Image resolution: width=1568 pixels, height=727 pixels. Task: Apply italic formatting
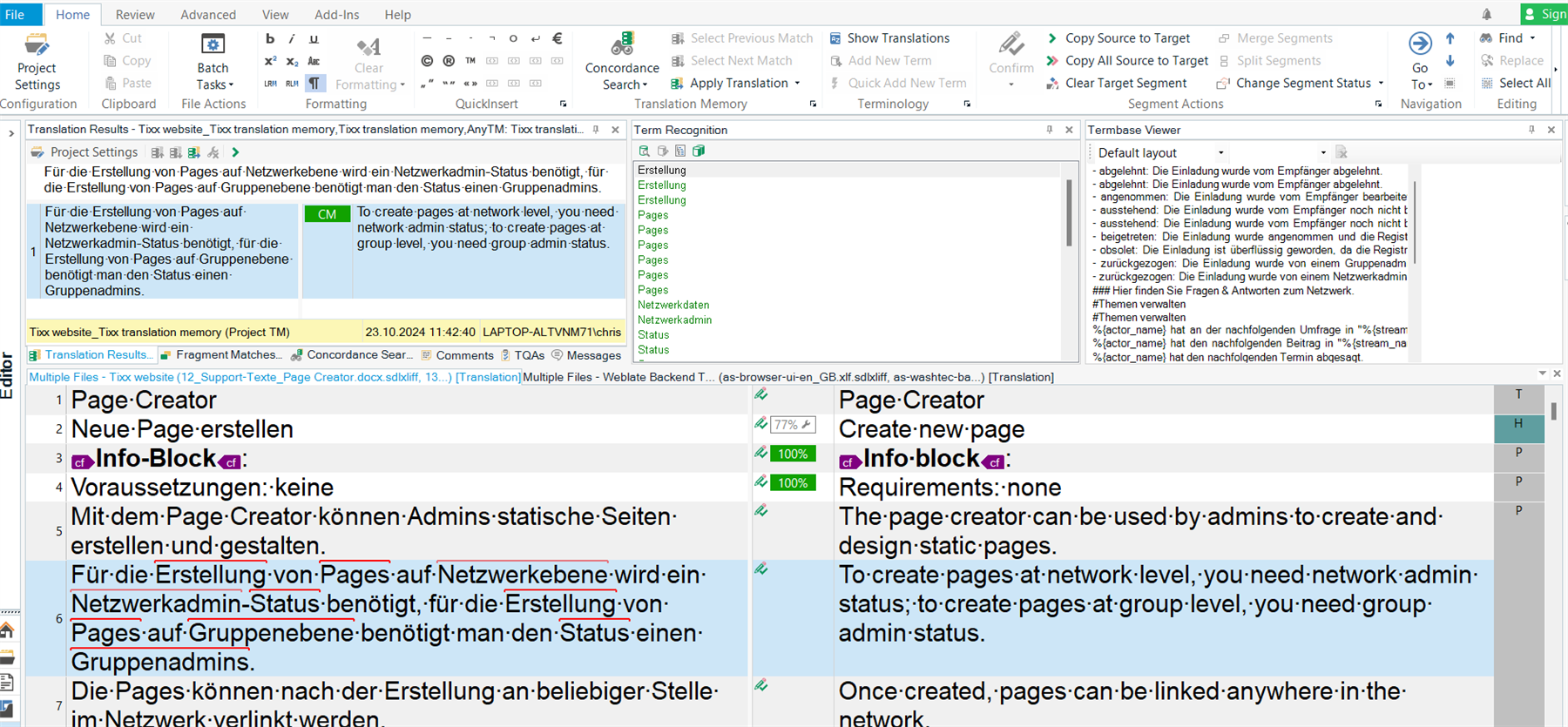[x=292, y=38]
